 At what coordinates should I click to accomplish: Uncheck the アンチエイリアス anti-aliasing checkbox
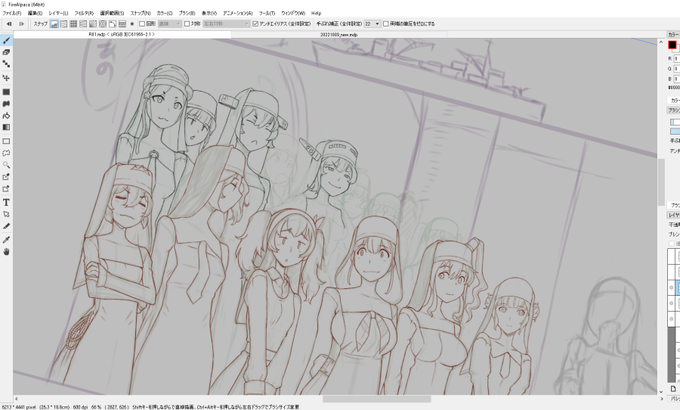pyautogui.click(x=255, y=24)
